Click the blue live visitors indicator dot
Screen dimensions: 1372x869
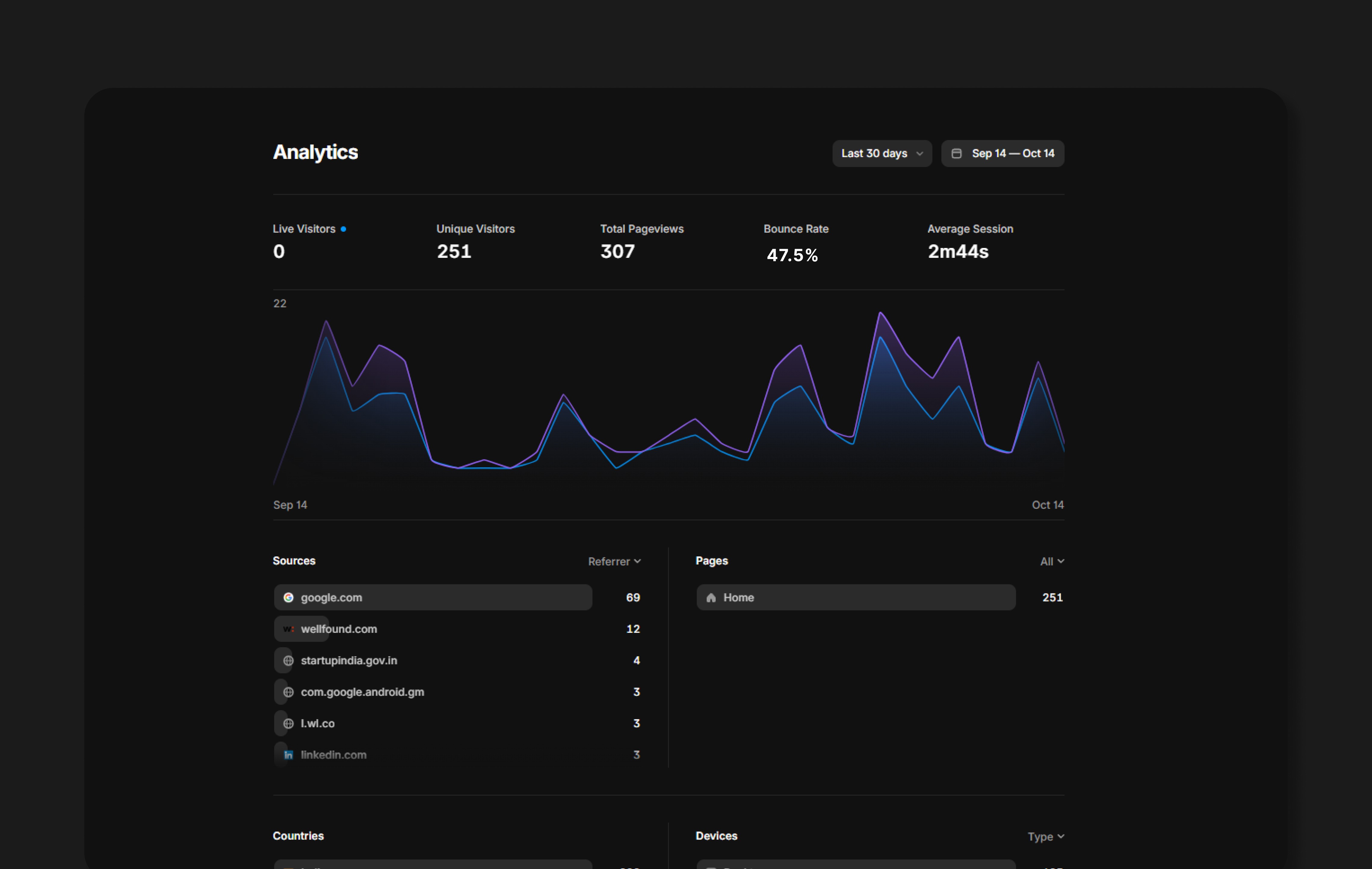pos(344,229)
